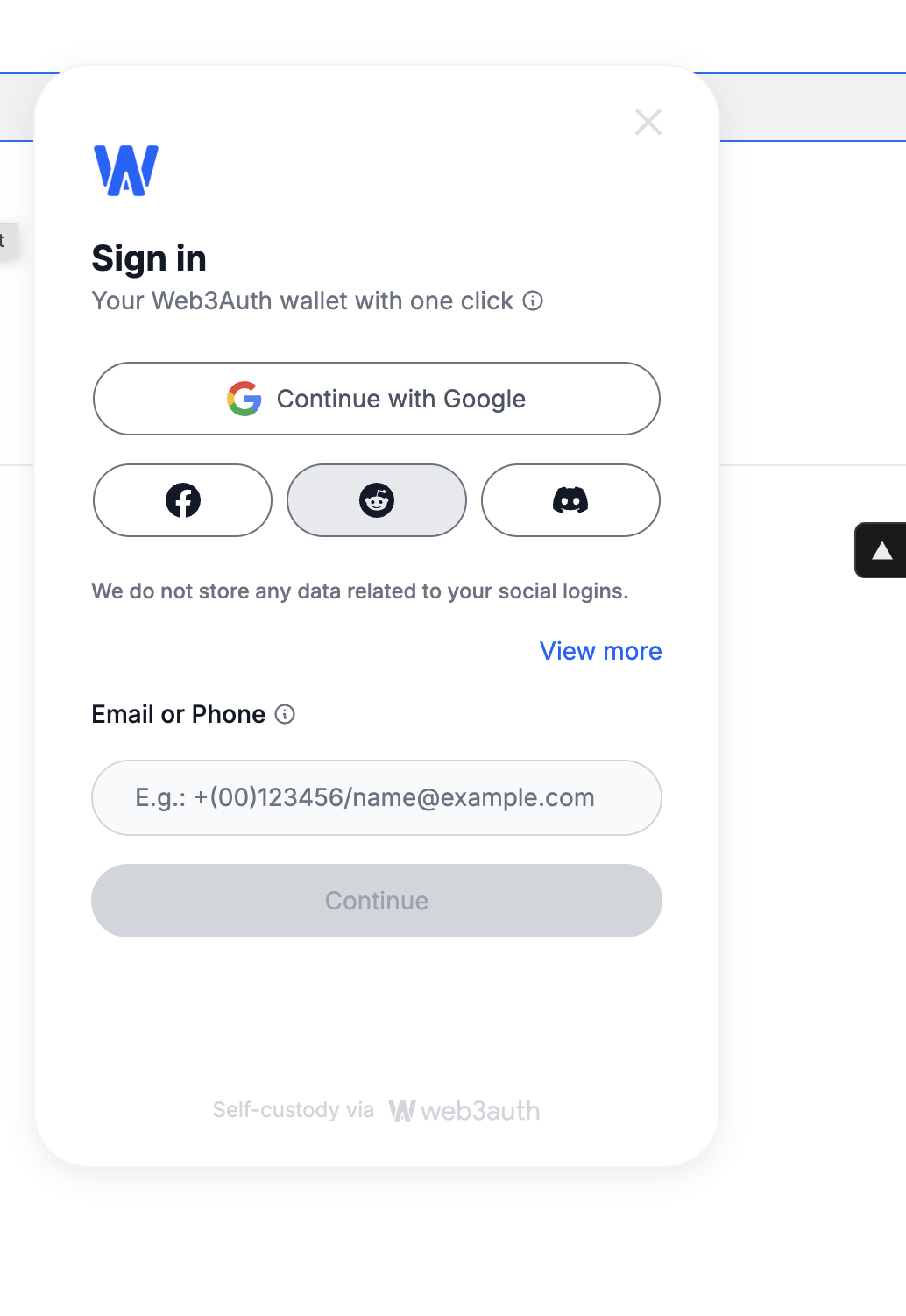Click the greyed-out Continue button

click(x=377, y=901)
